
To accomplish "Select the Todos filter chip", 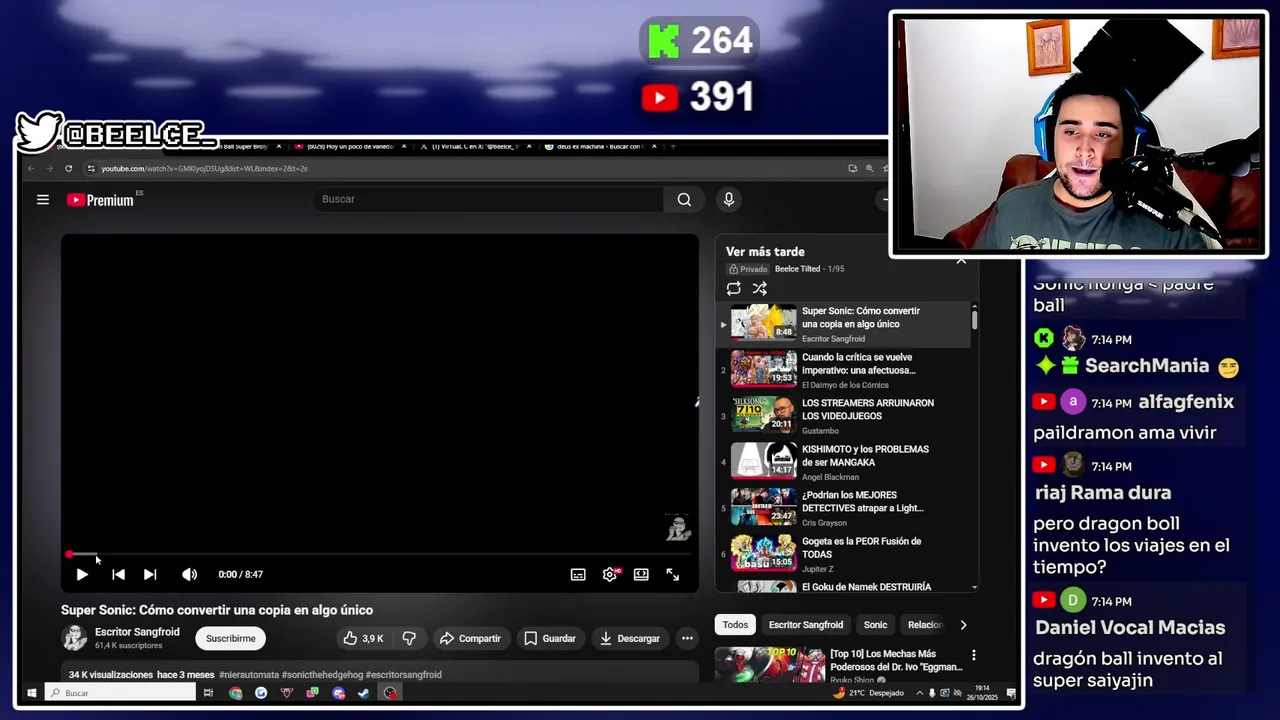I will coord(735,625).
